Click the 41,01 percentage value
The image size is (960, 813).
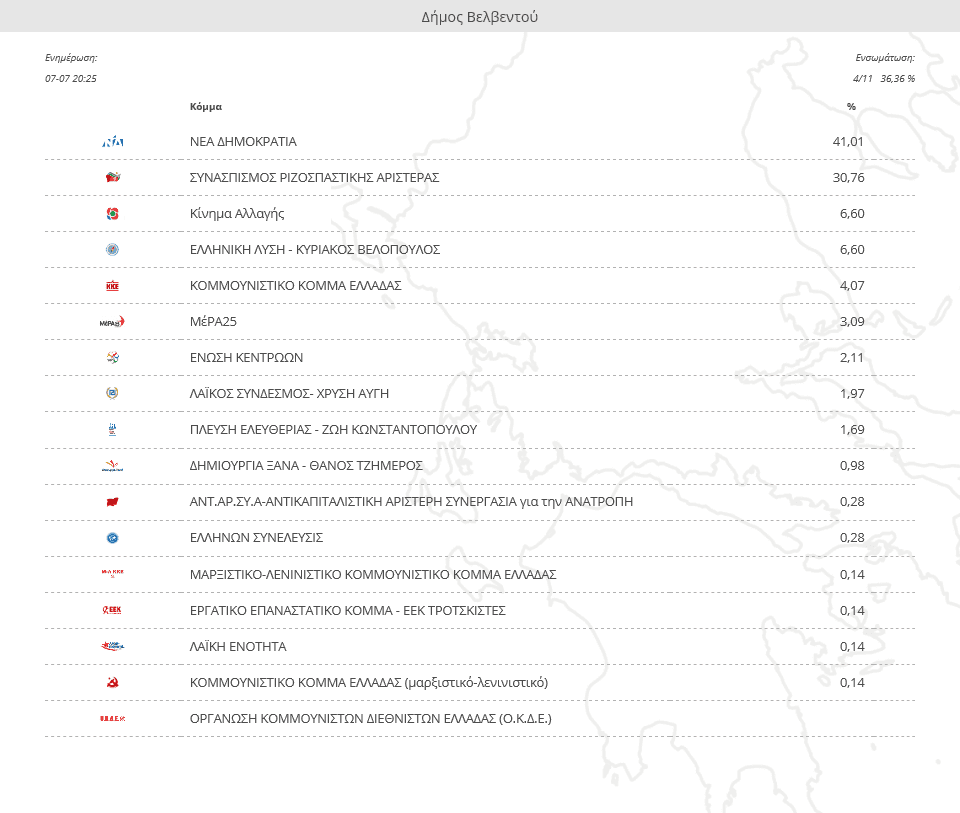[x=848, y=142]
